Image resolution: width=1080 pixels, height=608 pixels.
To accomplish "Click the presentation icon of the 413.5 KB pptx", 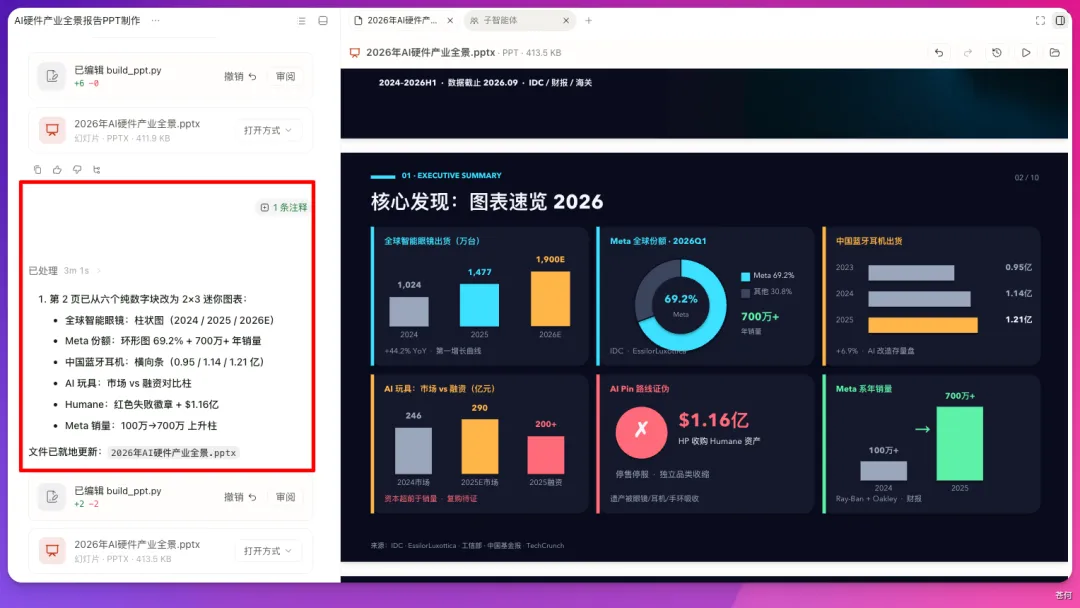I will click(52, 550).
